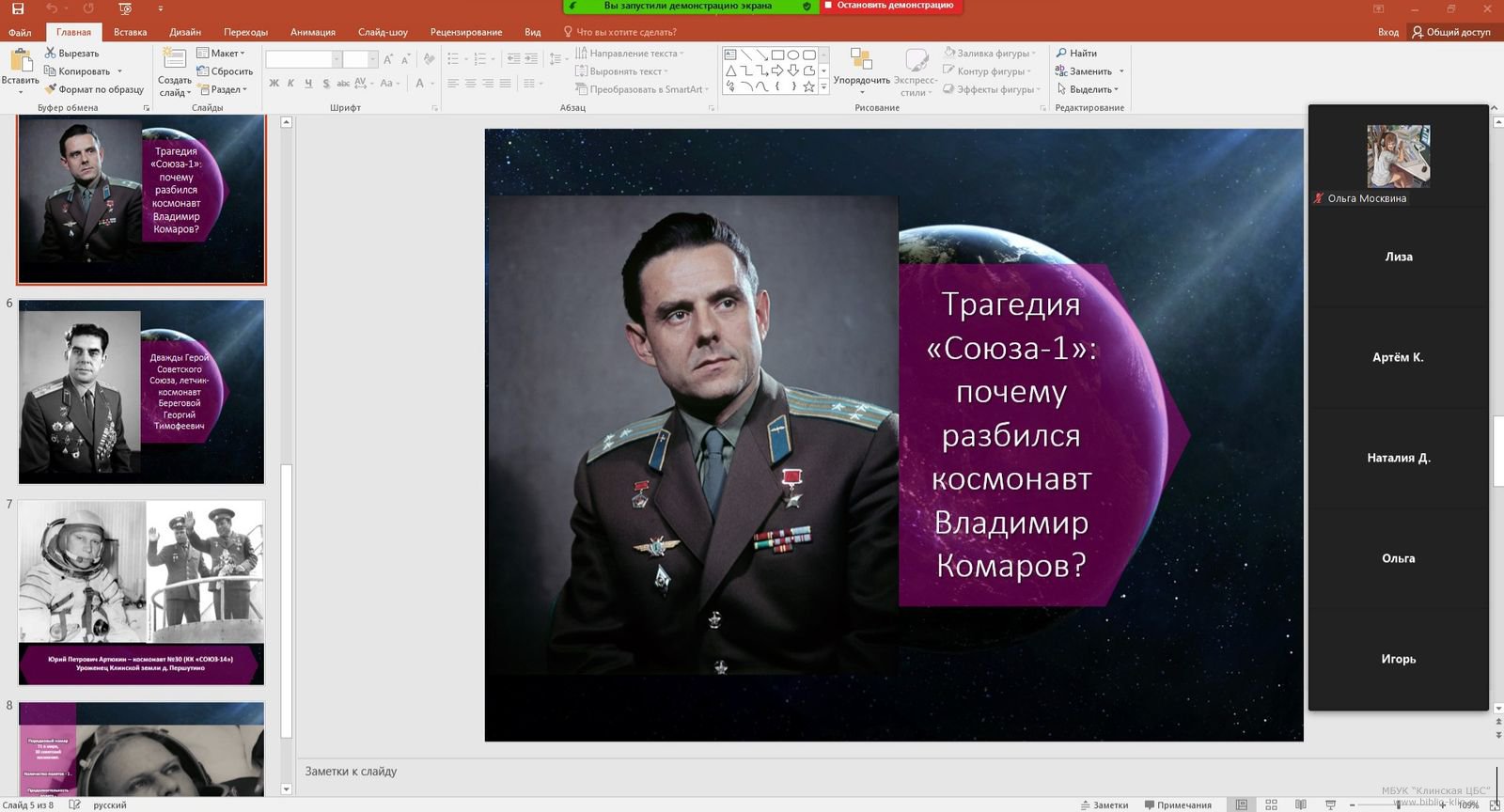Click the Вход sign-in link
1504x812 pixels.
tap(1388, 32)
